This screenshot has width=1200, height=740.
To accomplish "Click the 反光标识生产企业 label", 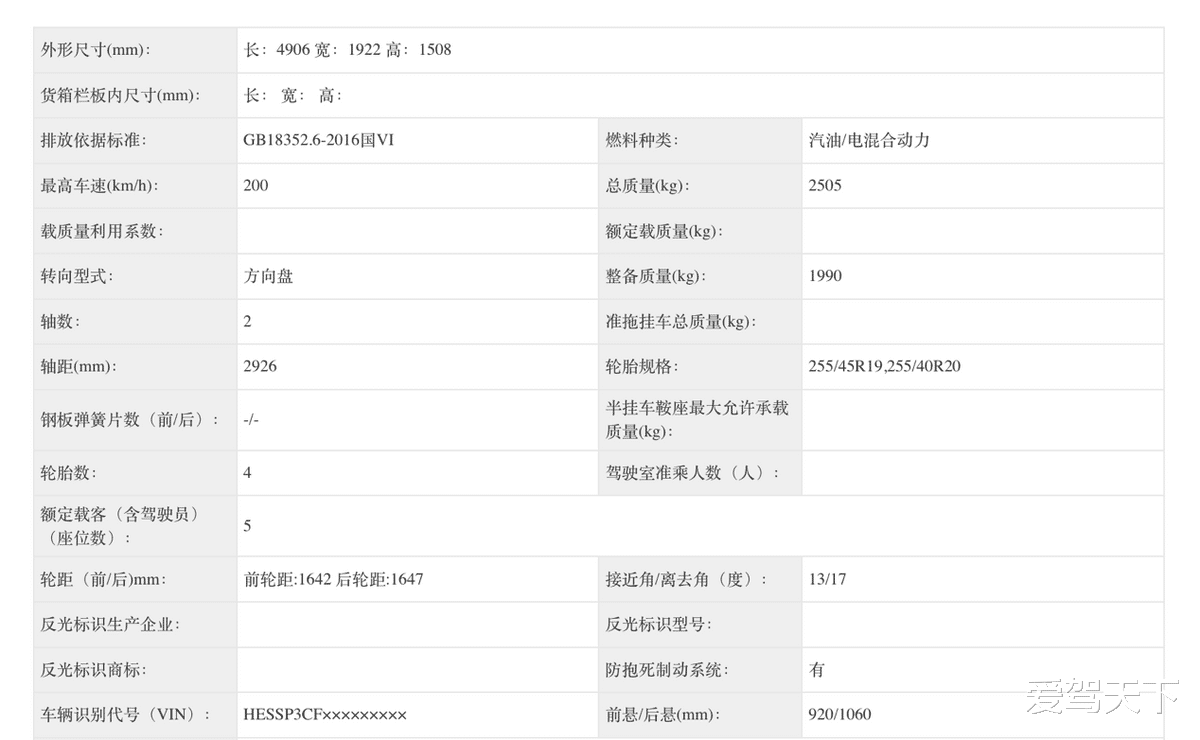I will [x=110, y=625].
